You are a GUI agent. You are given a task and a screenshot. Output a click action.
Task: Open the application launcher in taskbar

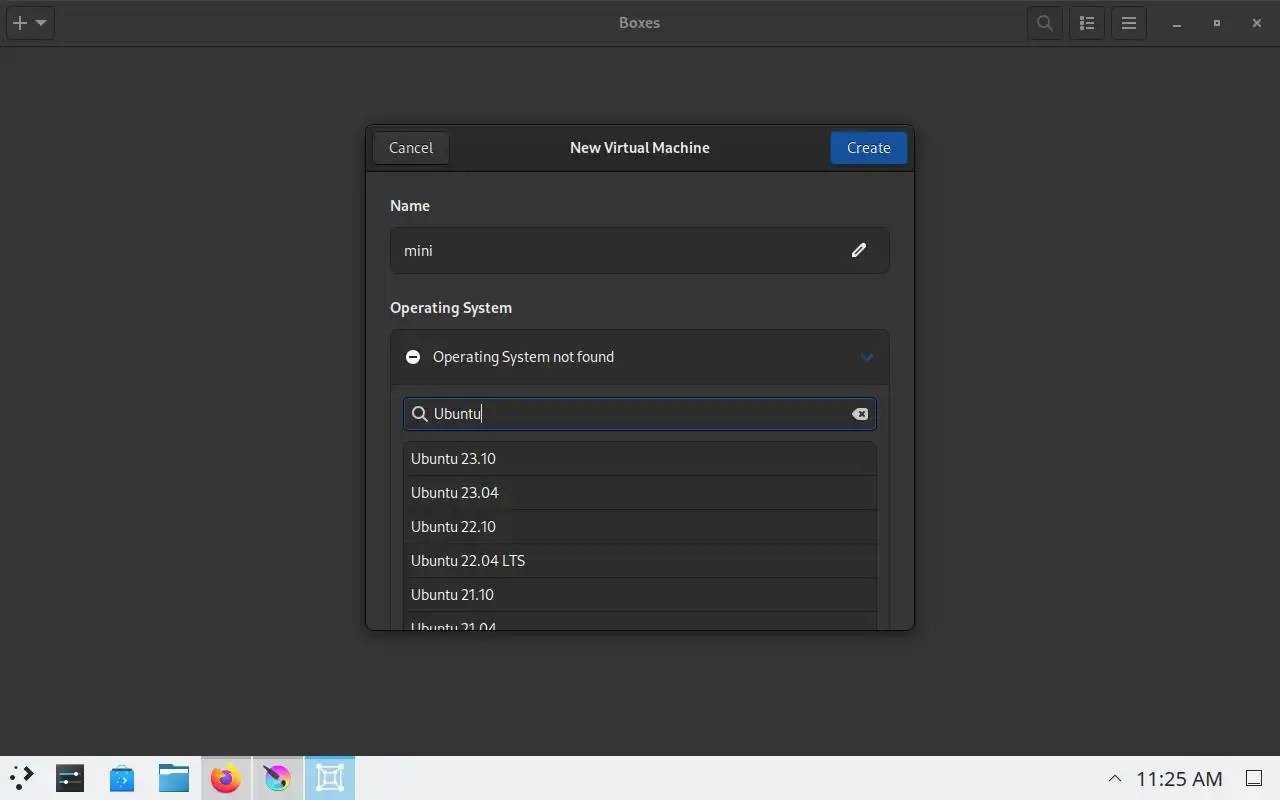tap(22, 778)
